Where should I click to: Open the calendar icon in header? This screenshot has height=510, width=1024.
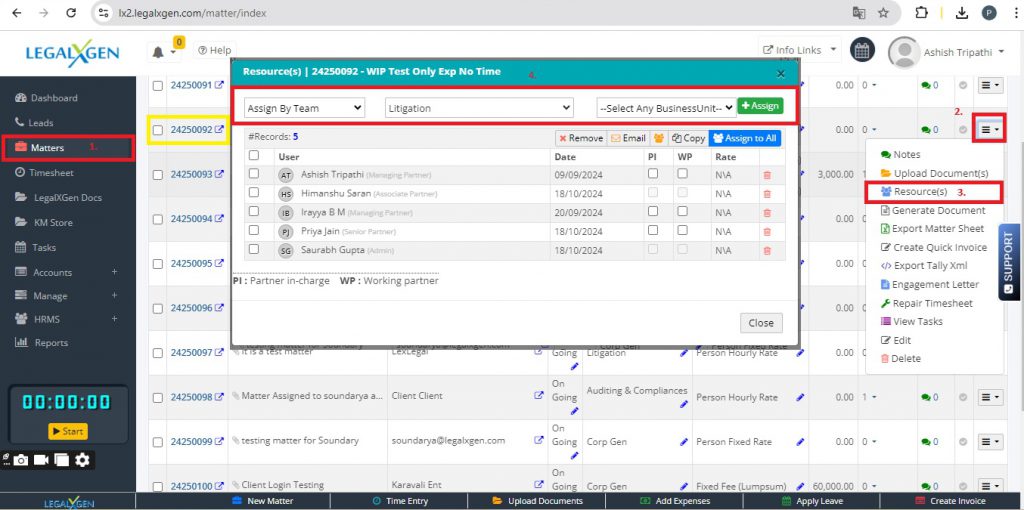[x=862, y=50]
